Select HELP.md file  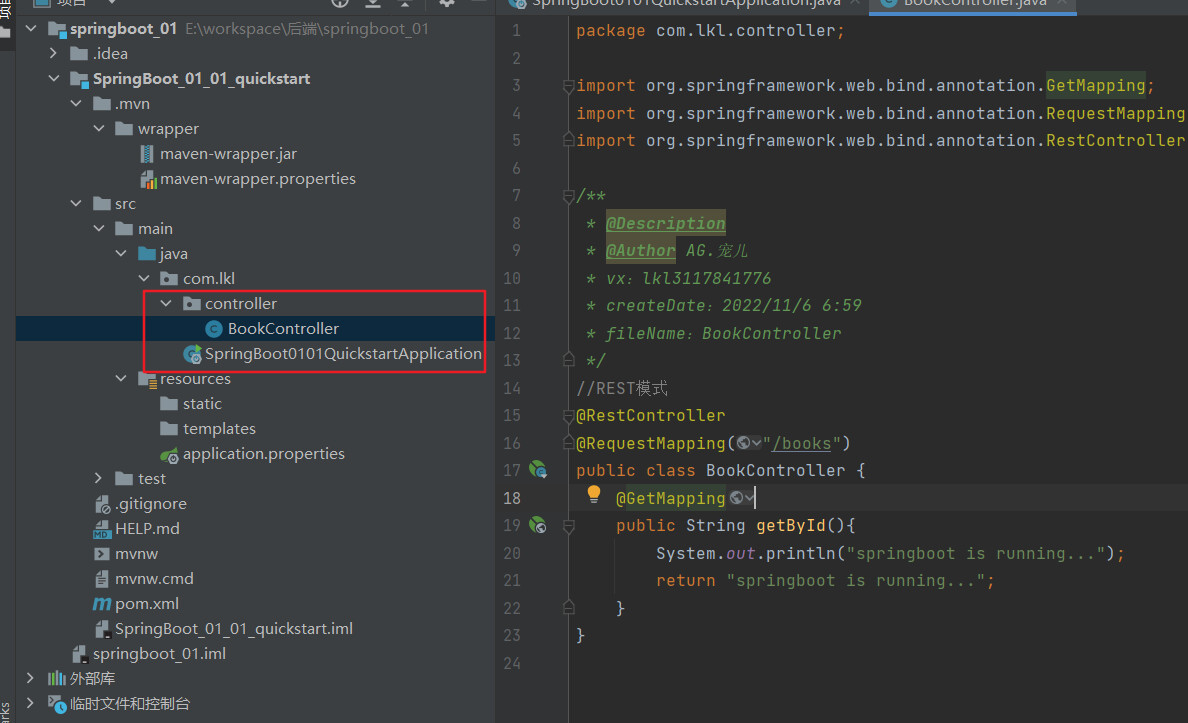click(x=147, y=529)
